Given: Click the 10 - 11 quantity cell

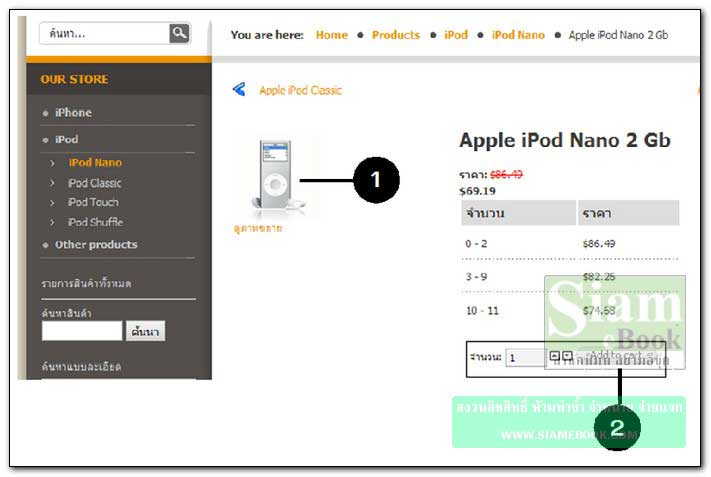Looking at the screenshot, I should (x=482, y=311).
